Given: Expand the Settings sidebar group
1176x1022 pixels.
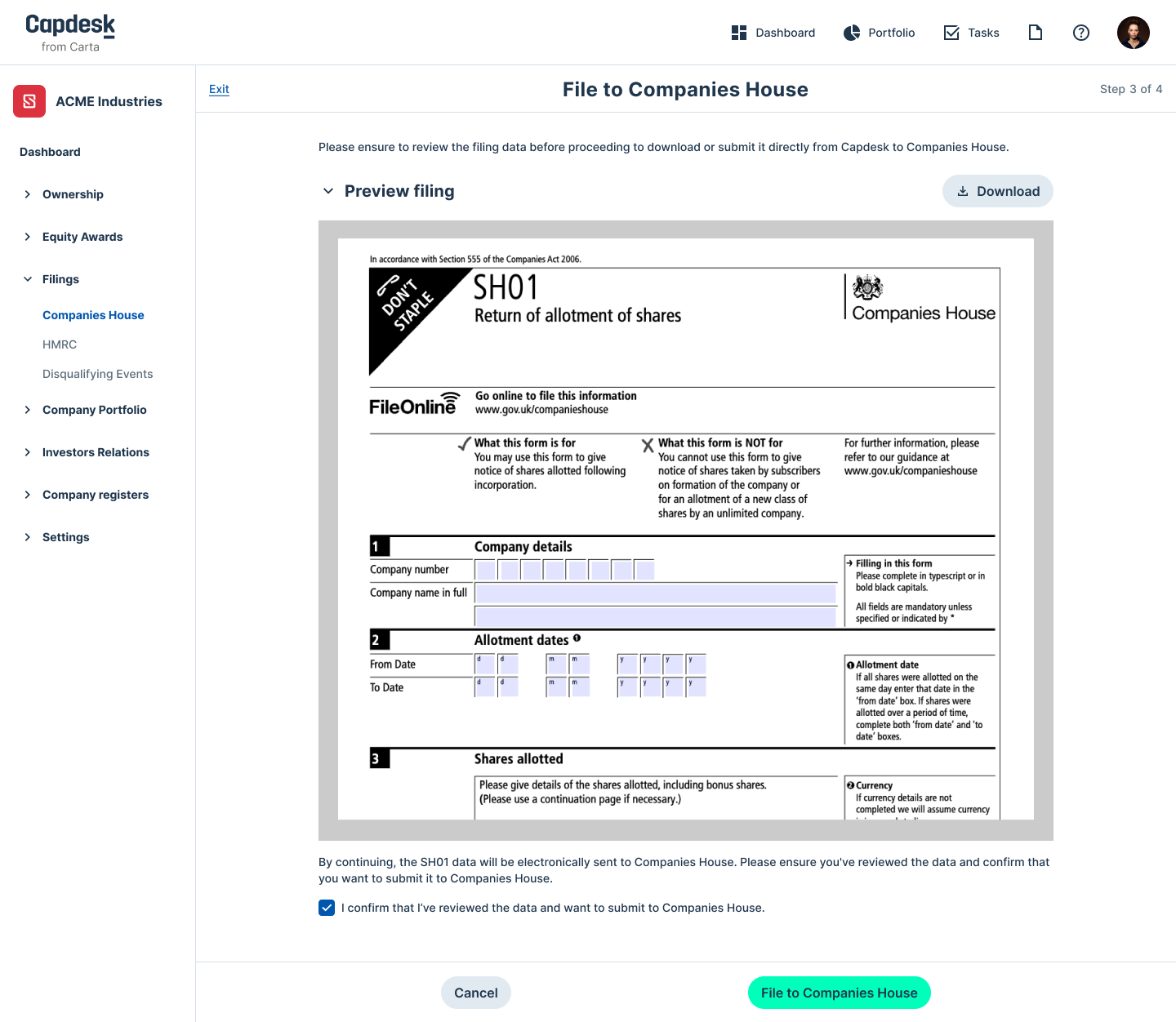Looking at the screenshot, I should click(65, 537).
